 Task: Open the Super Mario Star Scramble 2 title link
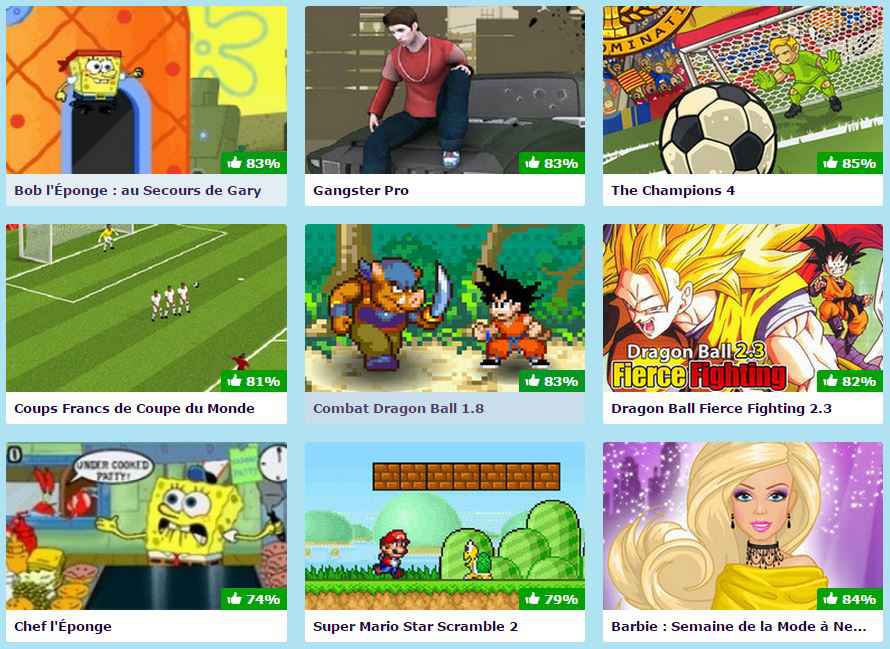click(x=415, y=627)
